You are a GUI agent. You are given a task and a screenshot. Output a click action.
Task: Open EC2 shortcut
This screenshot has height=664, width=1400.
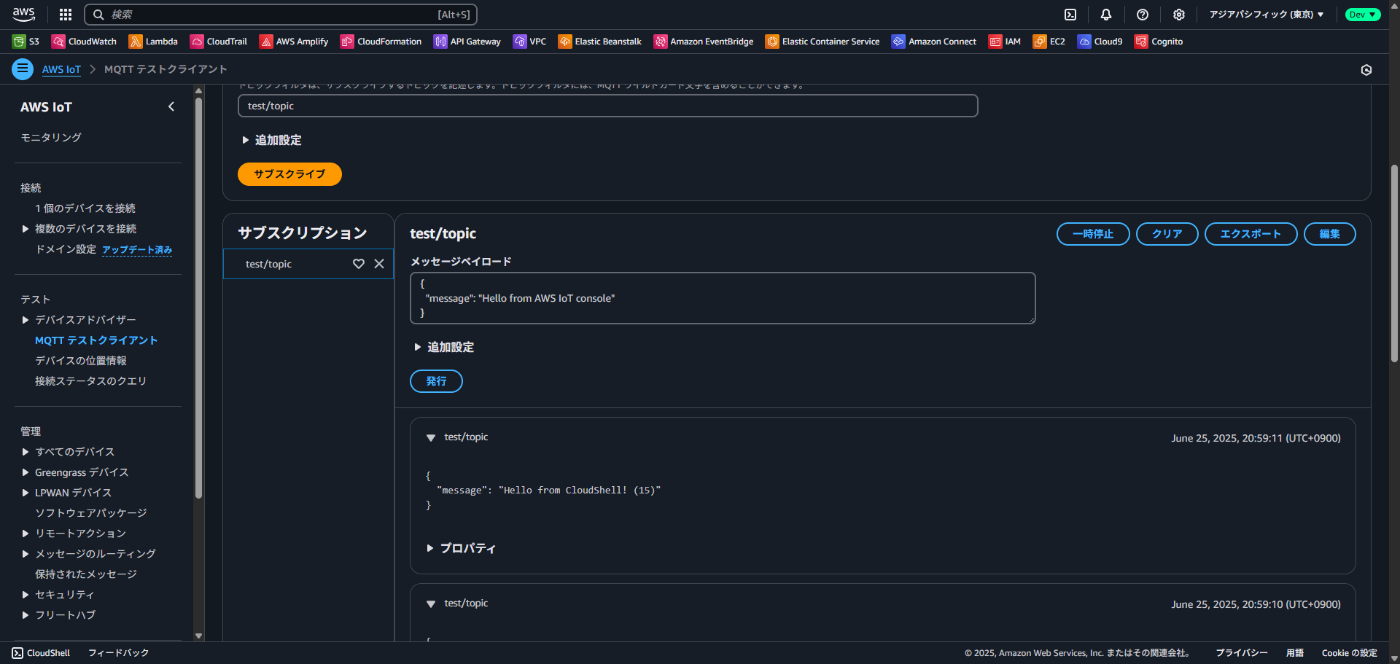click(x=1049, y=41)
